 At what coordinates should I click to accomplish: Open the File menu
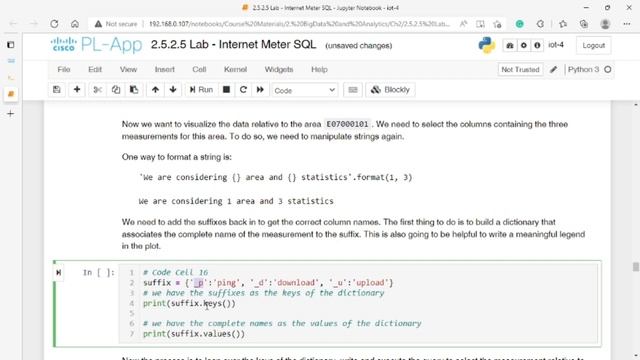point(64,69)
